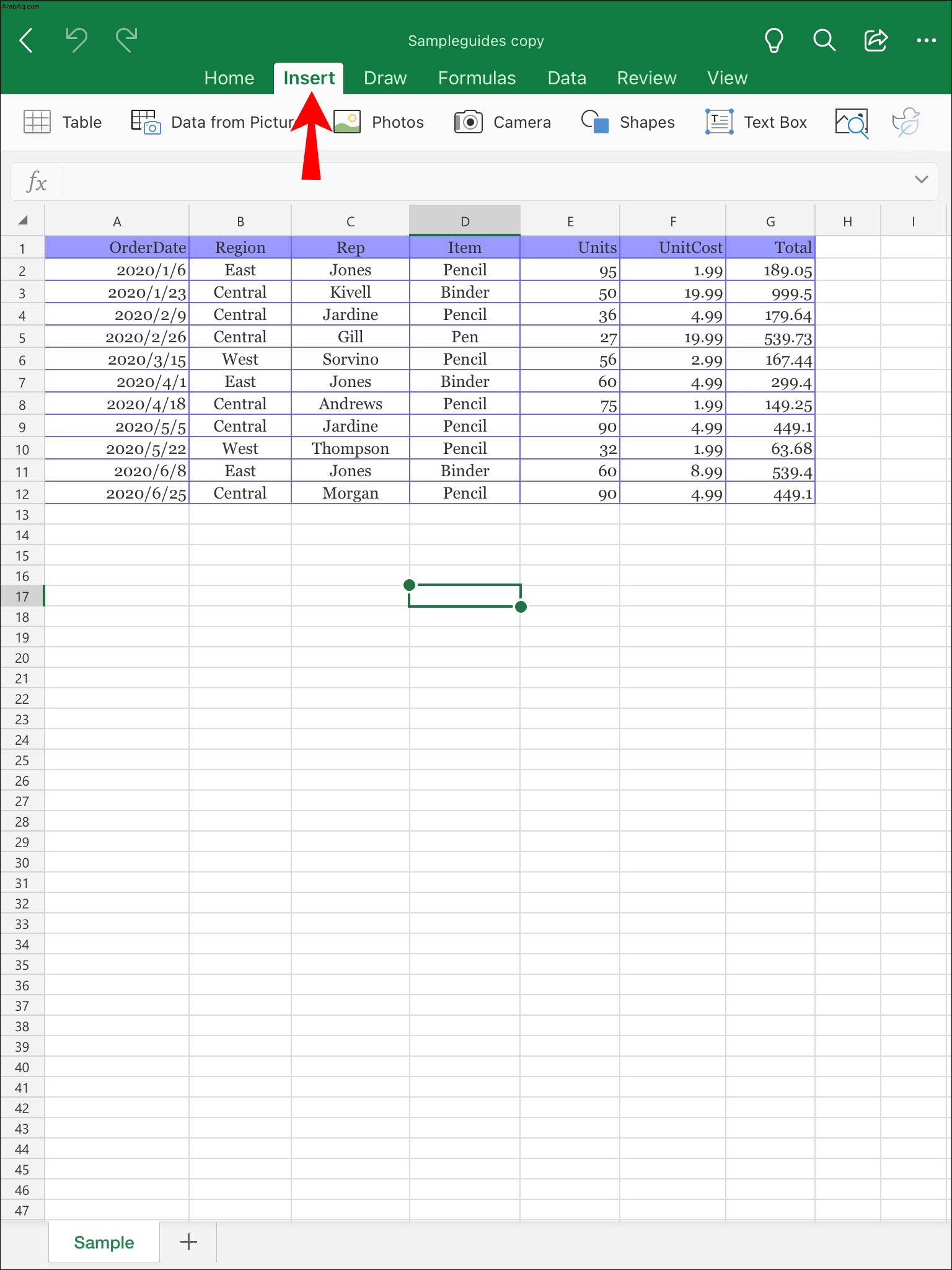Select column A header
The width and height of the screenshot is (952, 1270).
[x=117, y=221]
